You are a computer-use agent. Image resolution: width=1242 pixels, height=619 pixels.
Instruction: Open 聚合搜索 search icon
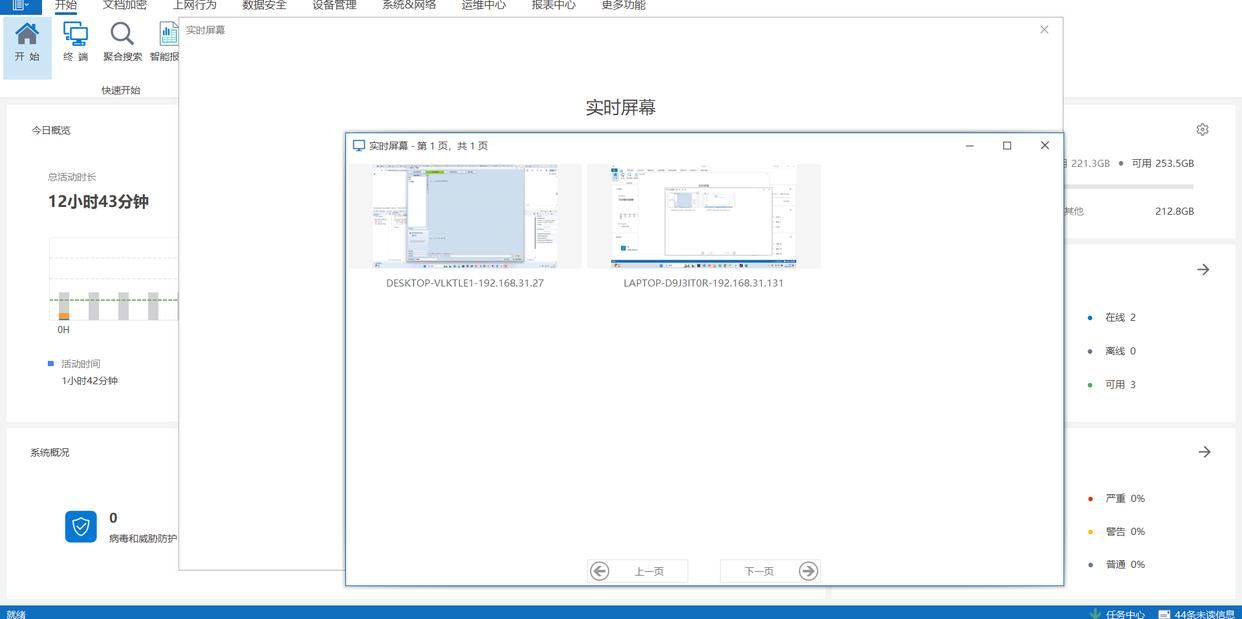[x=122, y=34]
